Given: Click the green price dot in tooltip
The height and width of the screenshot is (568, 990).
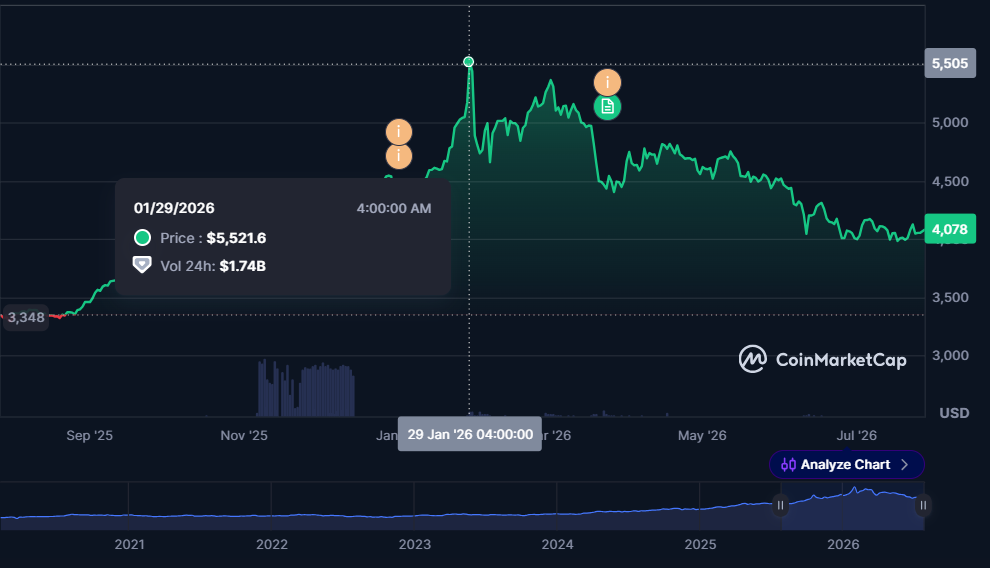Looking at the screenshot, I should pyautogui.click(x=142, y=237).
